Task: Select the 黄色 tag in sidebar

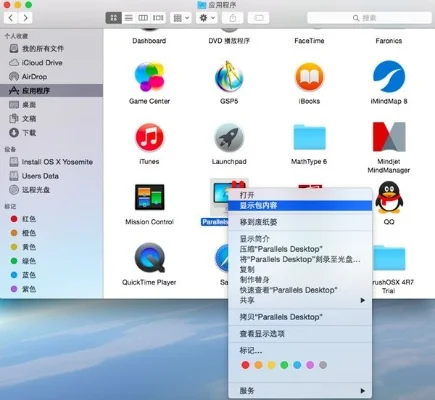Action: [x=51, y=247]
